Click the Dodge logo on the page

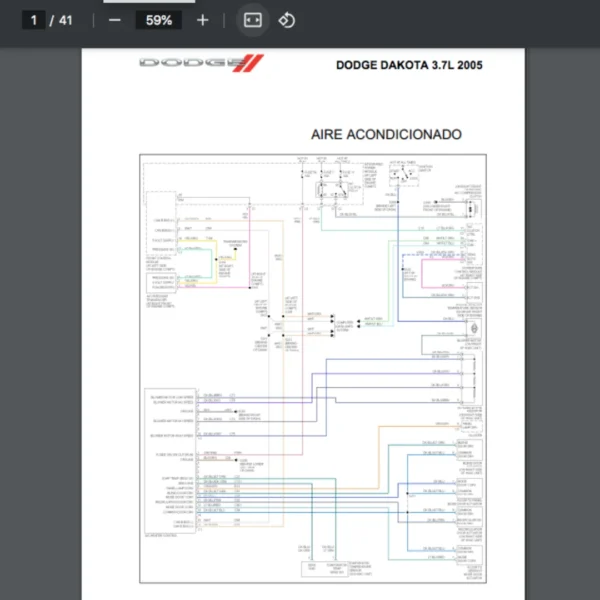[199, 64]
